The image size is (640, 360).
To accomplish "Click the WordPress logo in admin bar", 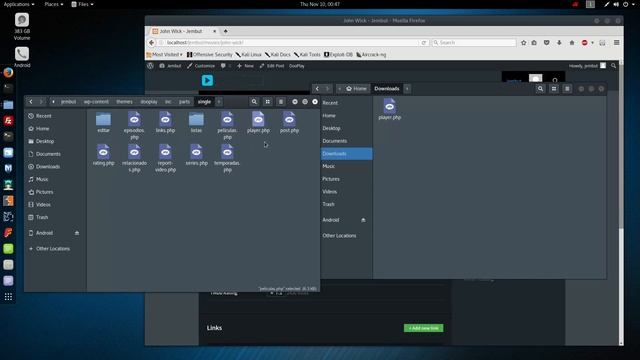I will tap(151, 66).
